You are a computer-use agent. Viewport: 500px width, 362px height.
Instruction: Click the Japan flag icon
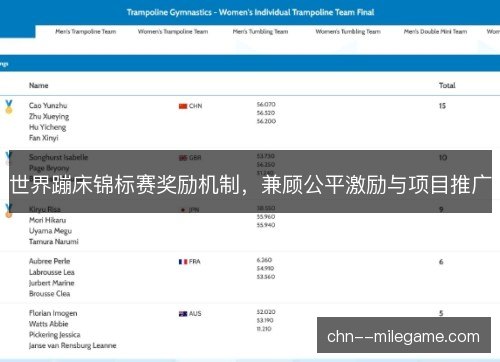183,210
